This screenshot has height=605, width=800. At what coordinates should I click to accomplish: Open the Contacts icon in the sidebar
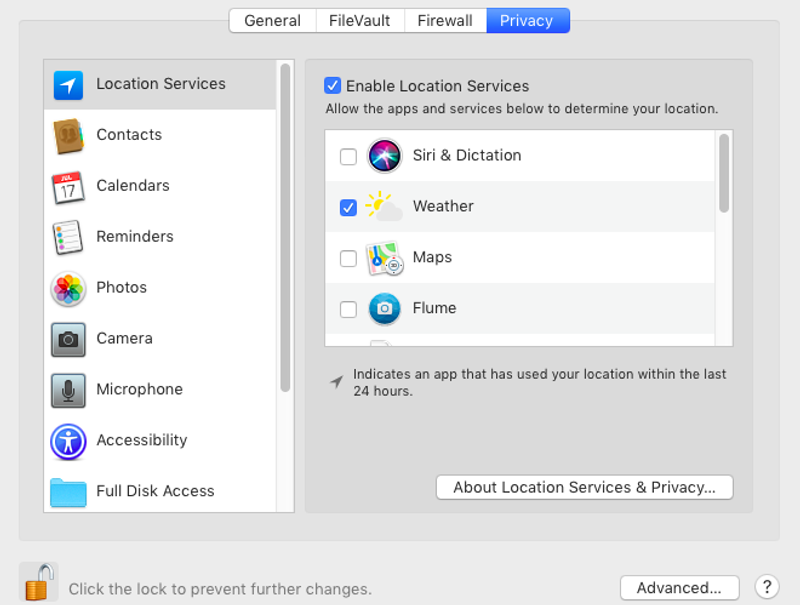point(67,135)
